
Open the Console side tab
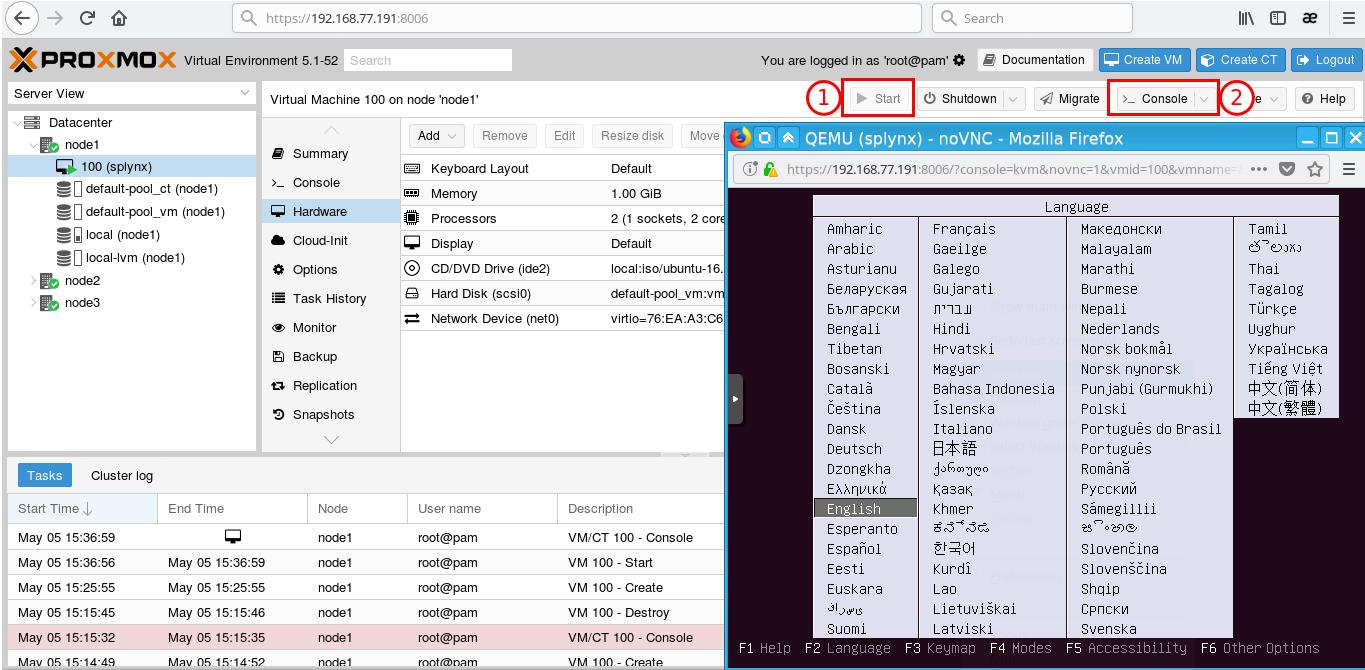(330, 183)
